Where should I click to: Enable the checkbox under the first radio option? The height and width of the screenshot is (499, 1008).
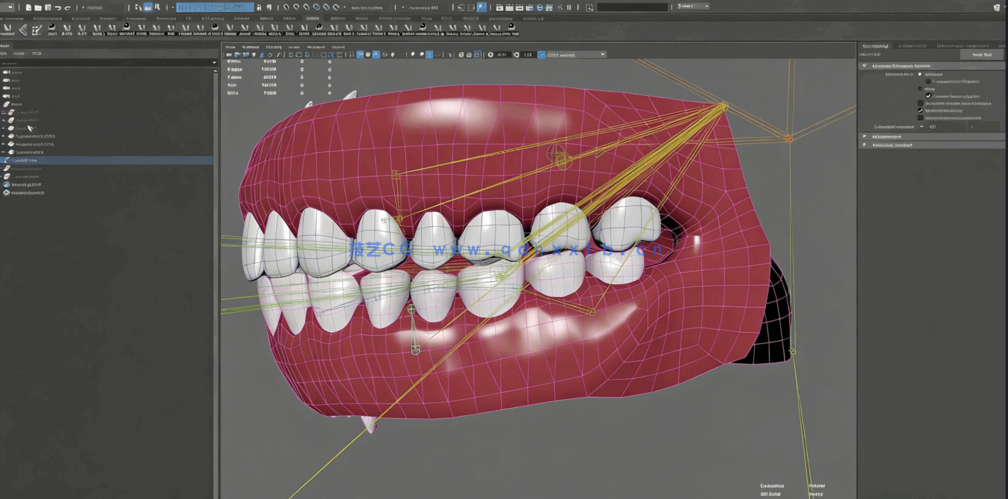(x=929, y=81)
